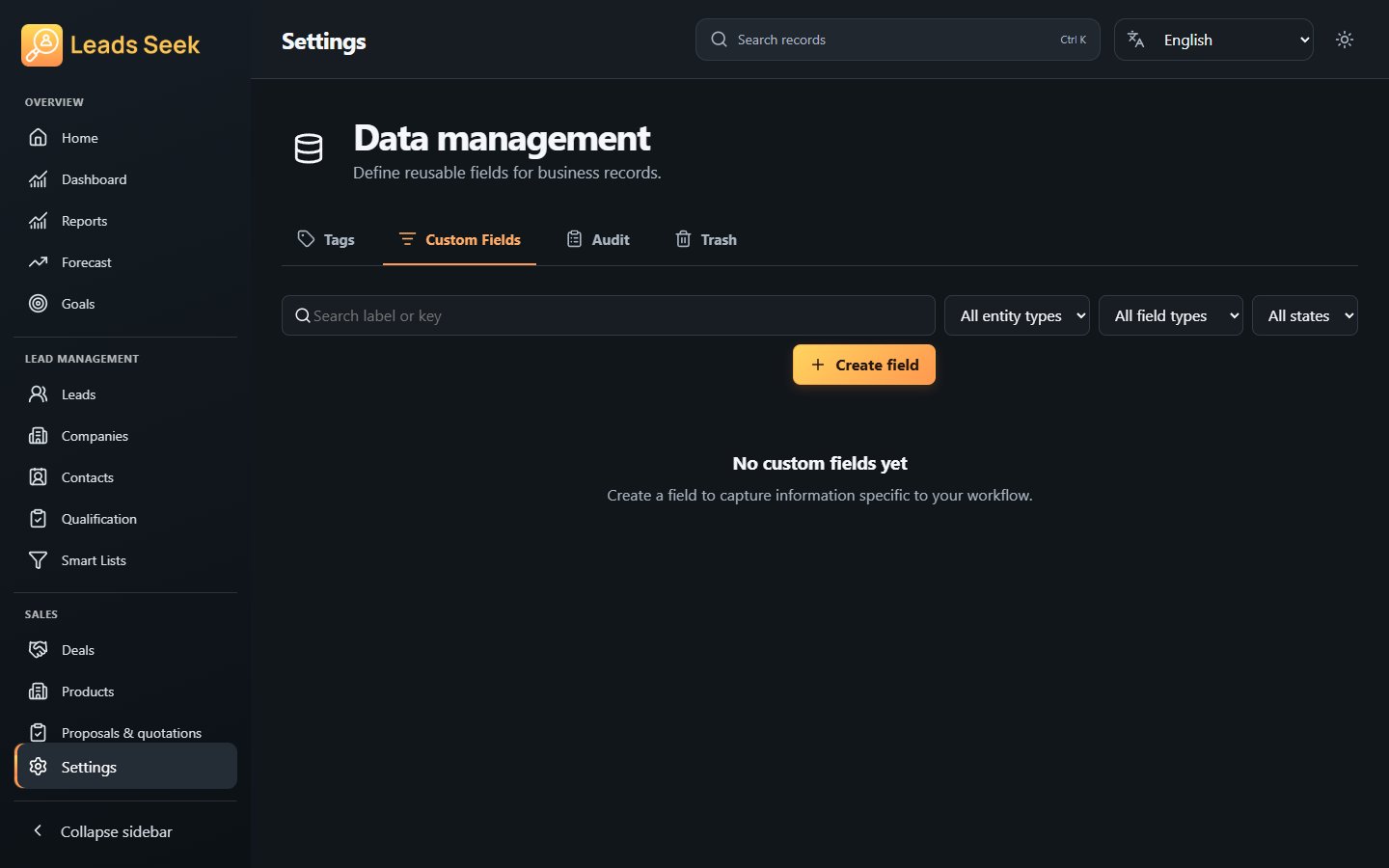
Task: Click the Settings gear icon
Action: [x=38, y=767]
